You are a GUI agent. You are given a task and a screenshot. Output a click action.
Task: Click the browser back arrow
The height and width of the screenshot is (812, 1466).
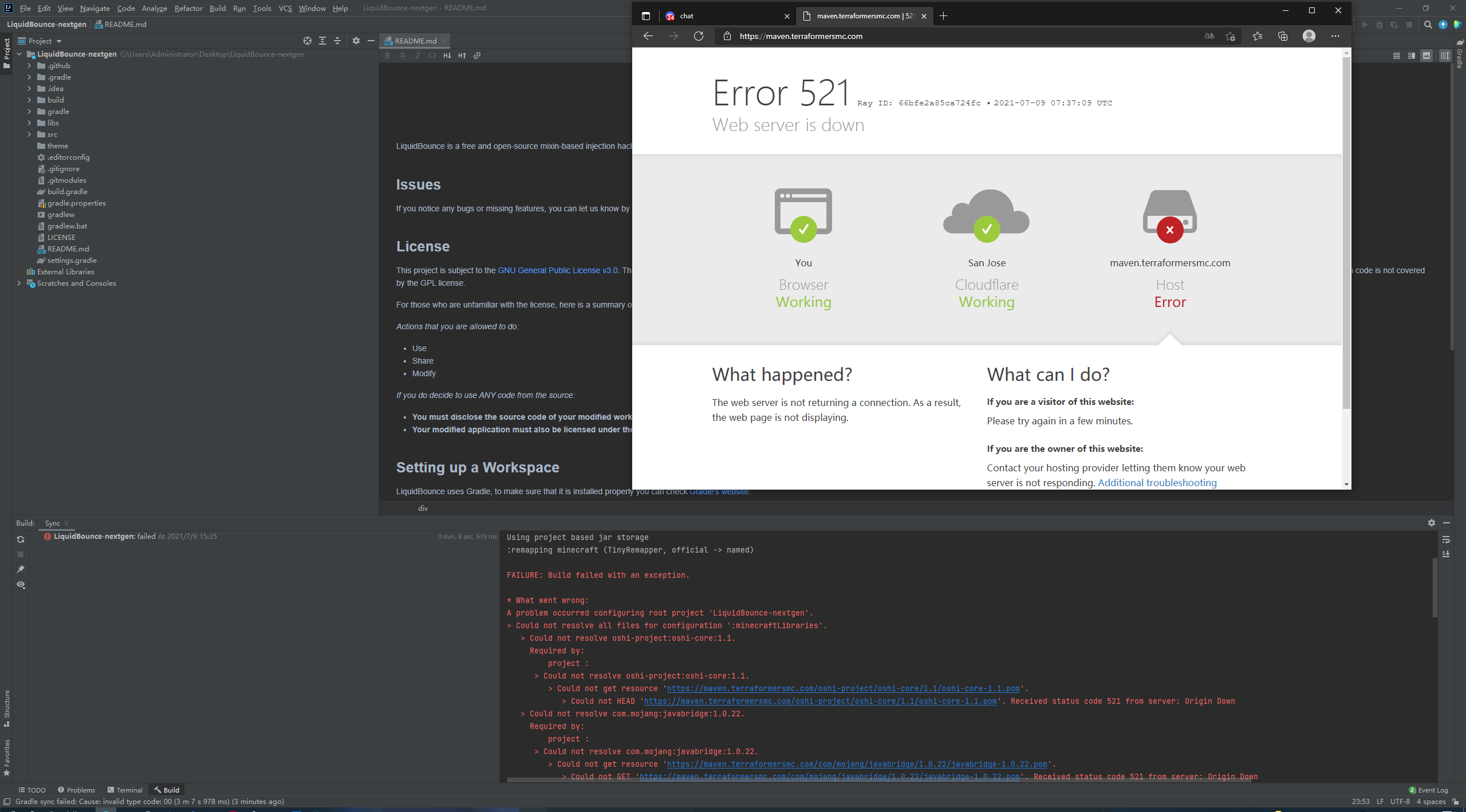[648, 36]
